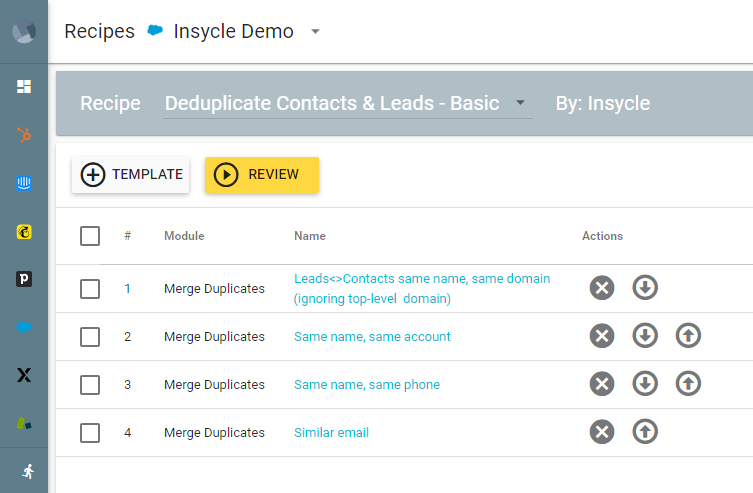Open the Deduplicate Contacts & Leads recipe dropdown
This screenshot has height=493, width=753.
pos(348,103)
